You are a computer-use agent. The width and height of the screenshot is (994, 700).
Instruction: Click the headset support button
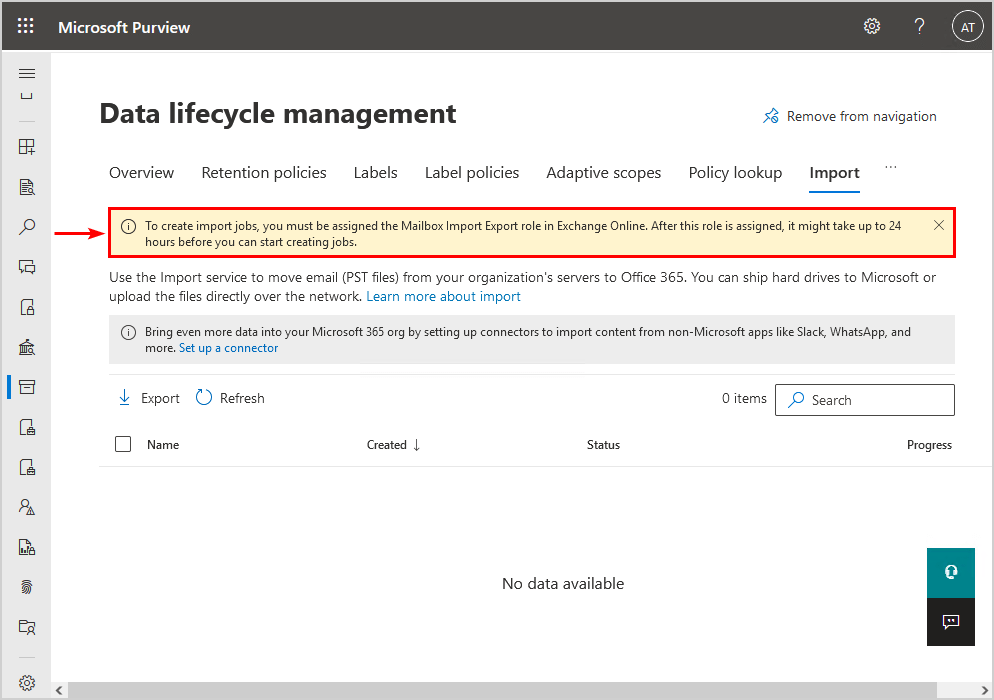[950, 573]
